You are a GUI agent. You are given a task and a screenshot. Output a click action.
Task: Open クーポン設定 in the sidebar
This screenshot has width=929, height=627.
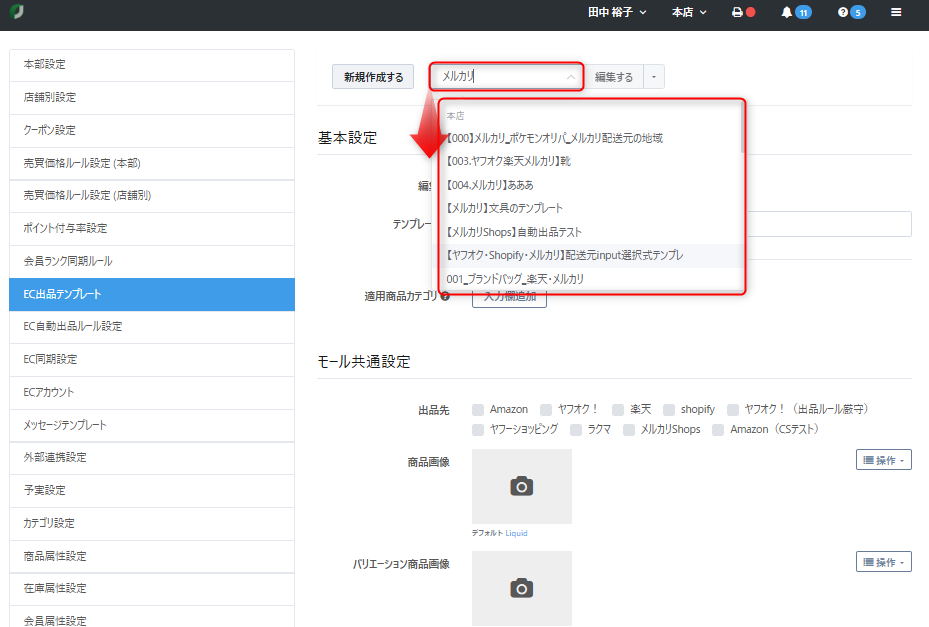pyautogui.click(x=152, y=130)
